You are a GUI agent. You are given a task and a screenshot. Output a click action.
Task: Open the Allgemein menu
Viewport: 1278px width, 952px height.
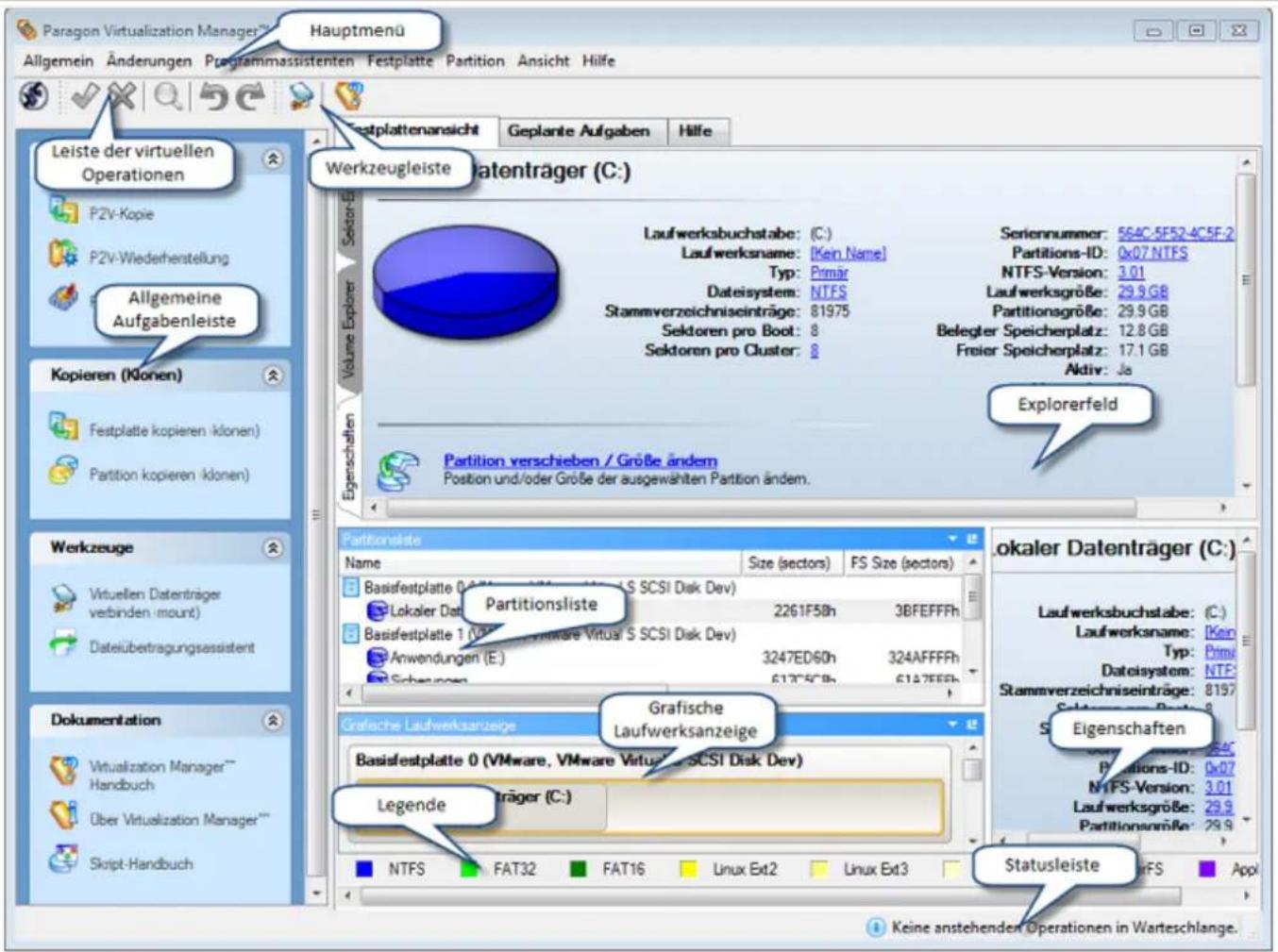tap(59, 60)
